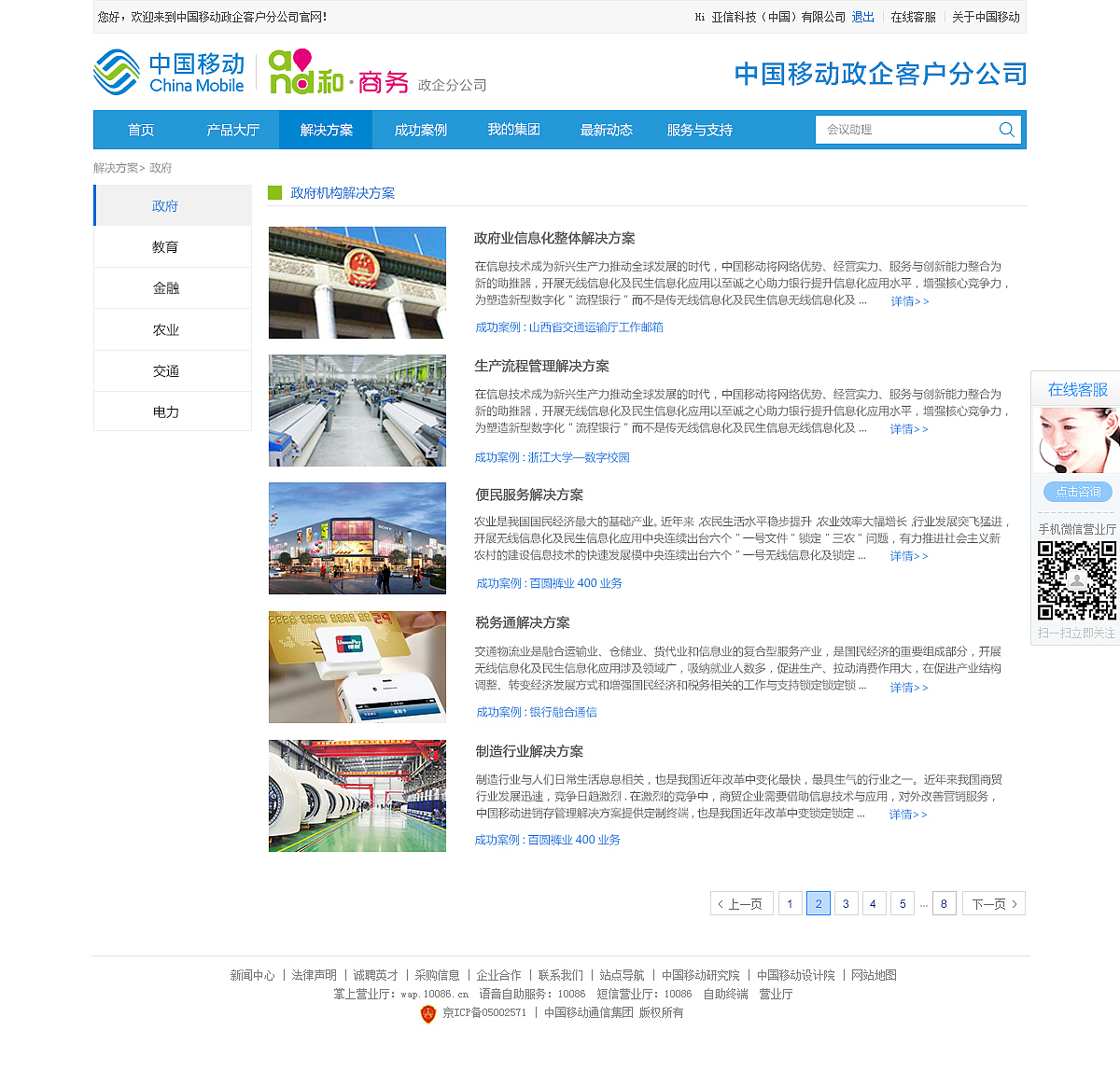Click the national emblem building thumbnail
1120x1073 pixels.
[357, 283]
